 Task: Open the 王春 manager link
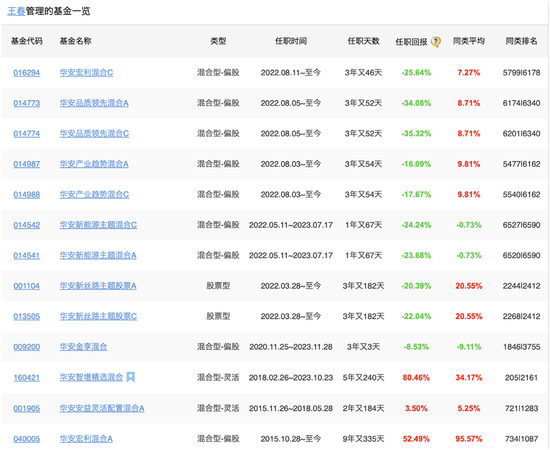pyautogui.click(x=16, y=11)
